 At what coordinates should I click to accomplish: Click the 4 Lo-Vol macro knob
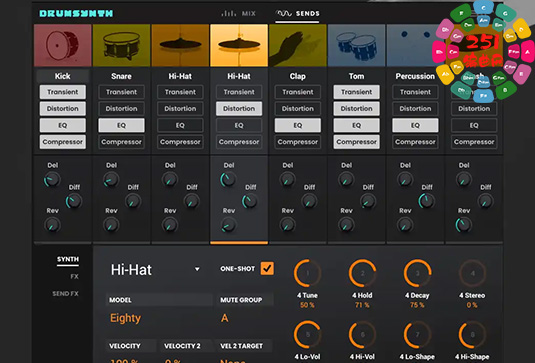click(307, 334)
